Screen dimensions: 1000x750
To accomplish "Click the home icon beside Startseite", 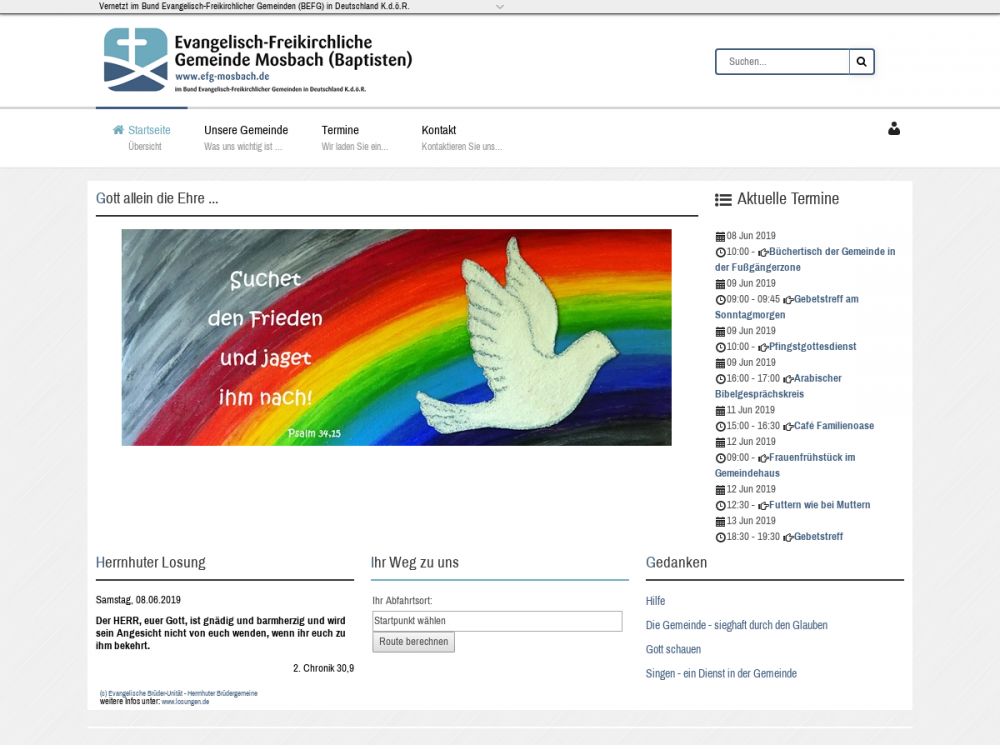I will point(119,130).
